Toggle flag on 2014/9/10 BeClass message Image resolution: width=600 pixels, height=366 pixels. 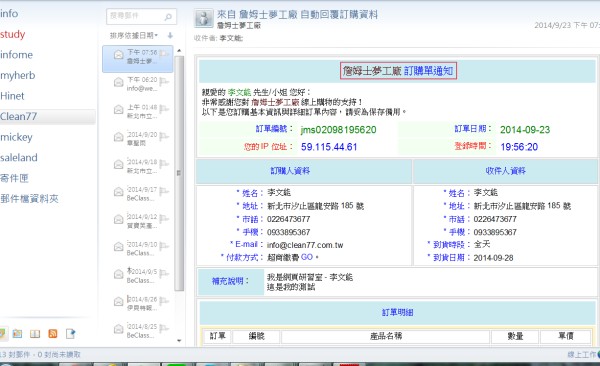click(164, 246)
